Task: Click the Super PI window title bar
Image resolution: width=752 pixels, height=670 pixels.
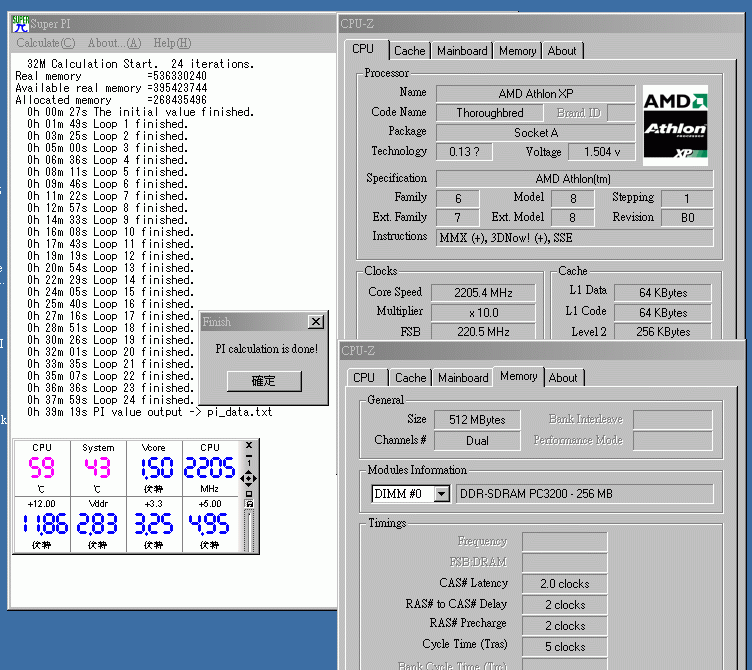Action: [x=173, y=24]
